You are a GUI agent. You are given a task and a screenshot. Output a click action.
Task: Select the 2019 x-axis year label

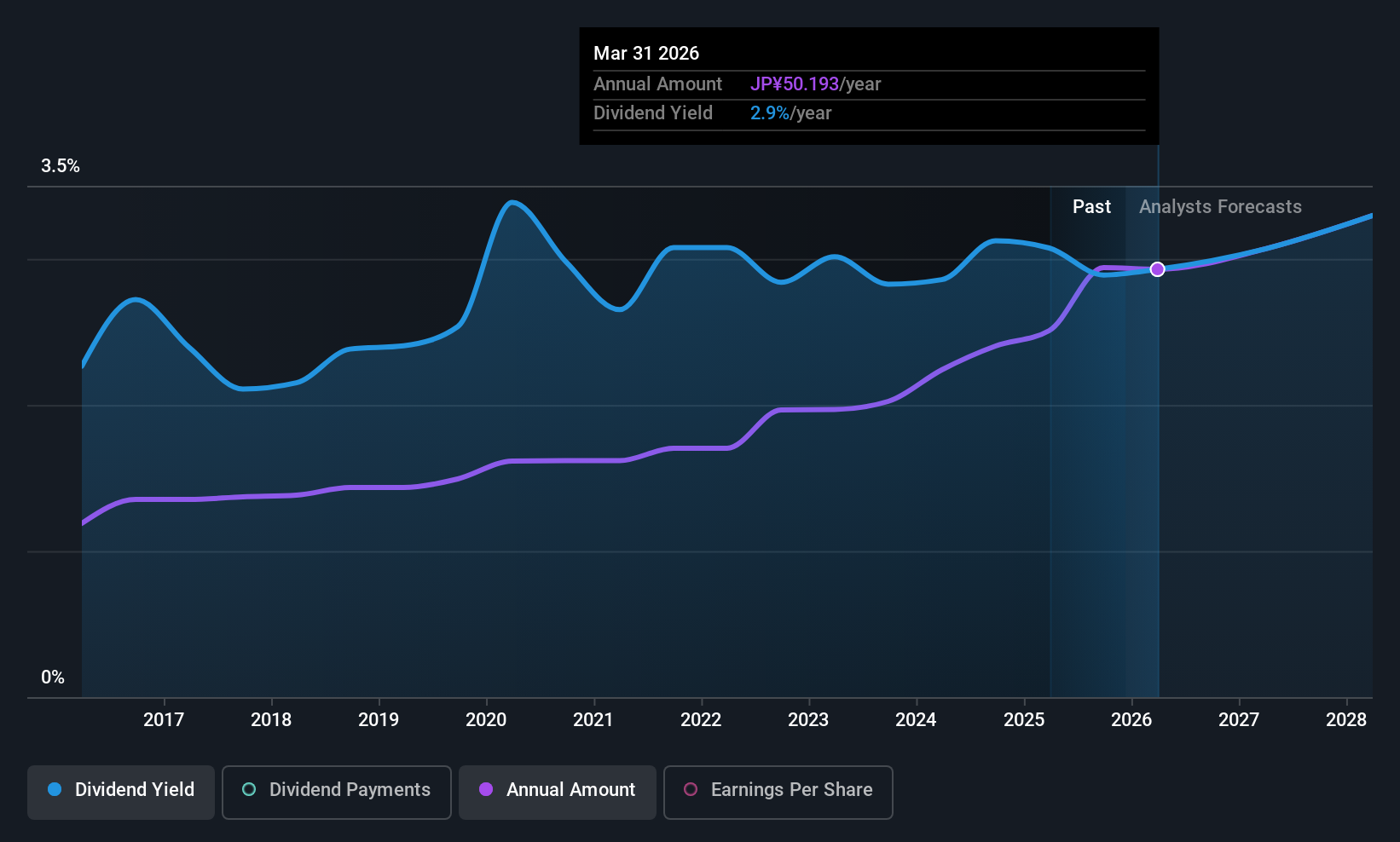click(x=379, y=720)
